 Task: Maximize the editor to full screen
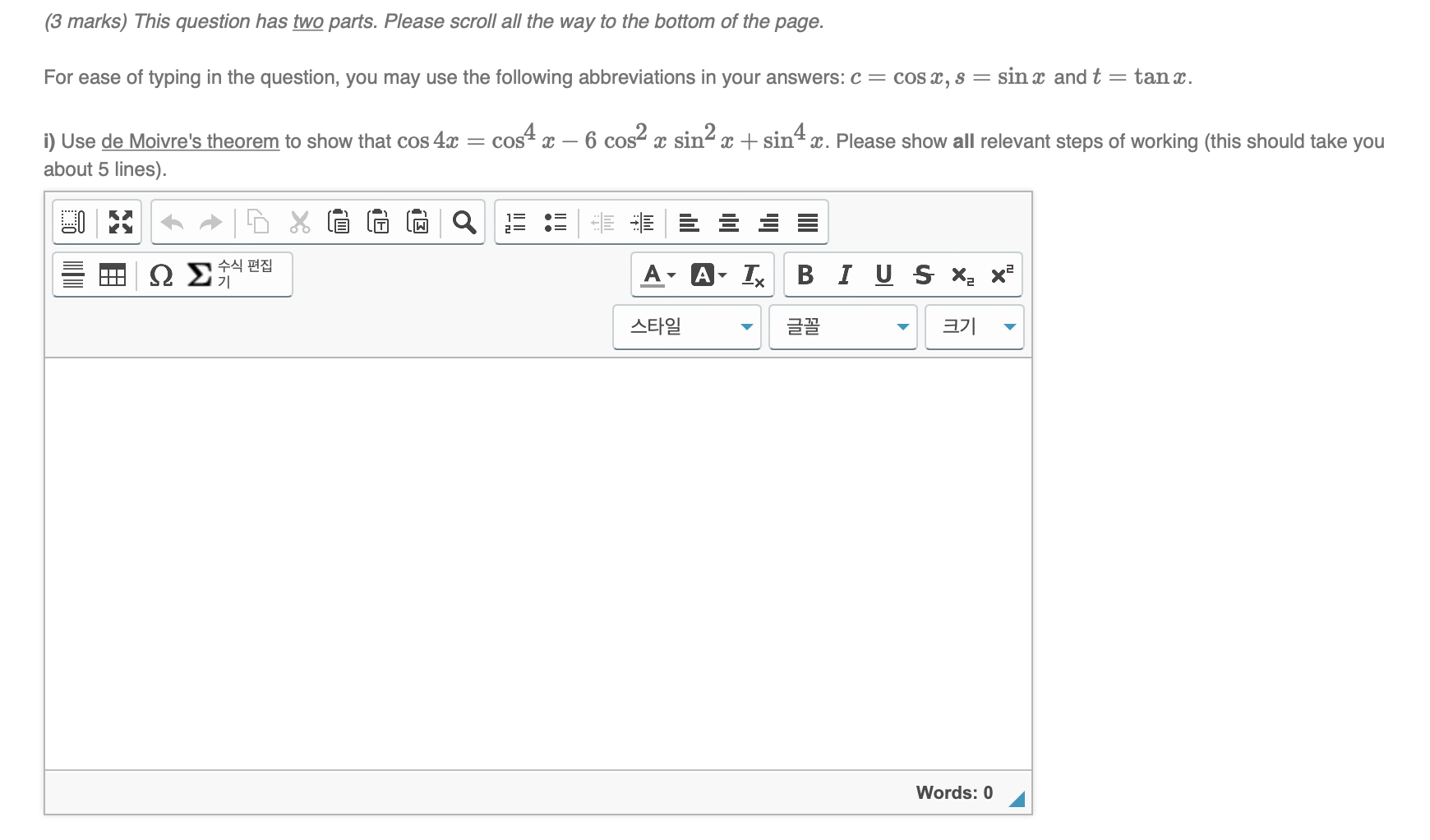tap(120, 221)
